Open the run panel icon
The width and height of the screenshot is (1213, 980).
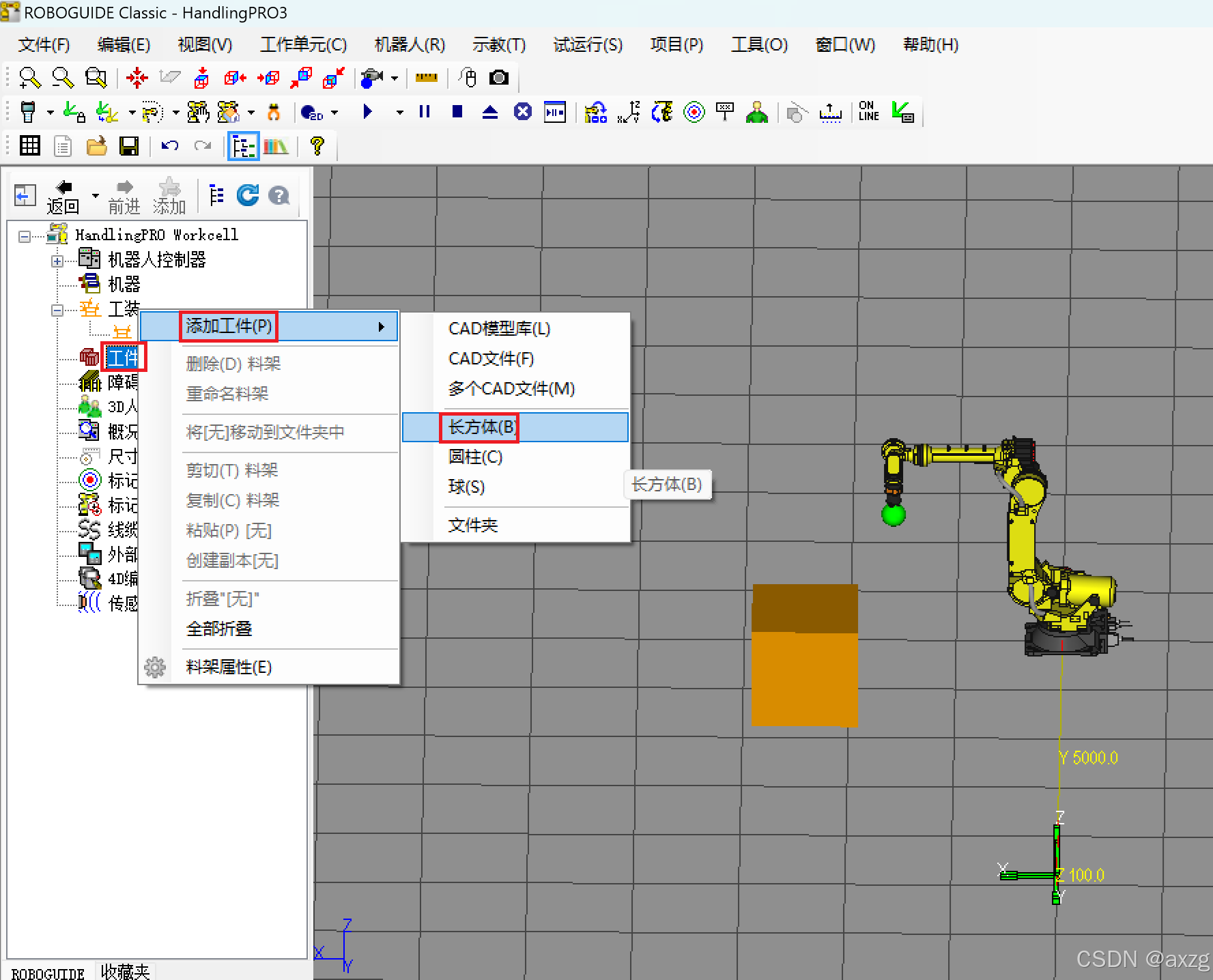555,112
